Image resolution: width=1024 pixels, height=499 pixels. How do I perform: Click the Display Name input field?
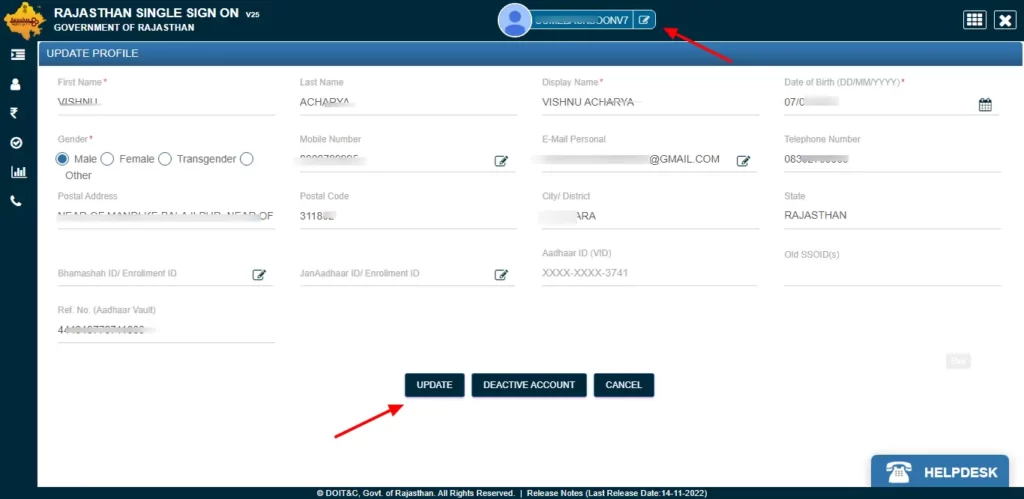[x=650, y=103]
